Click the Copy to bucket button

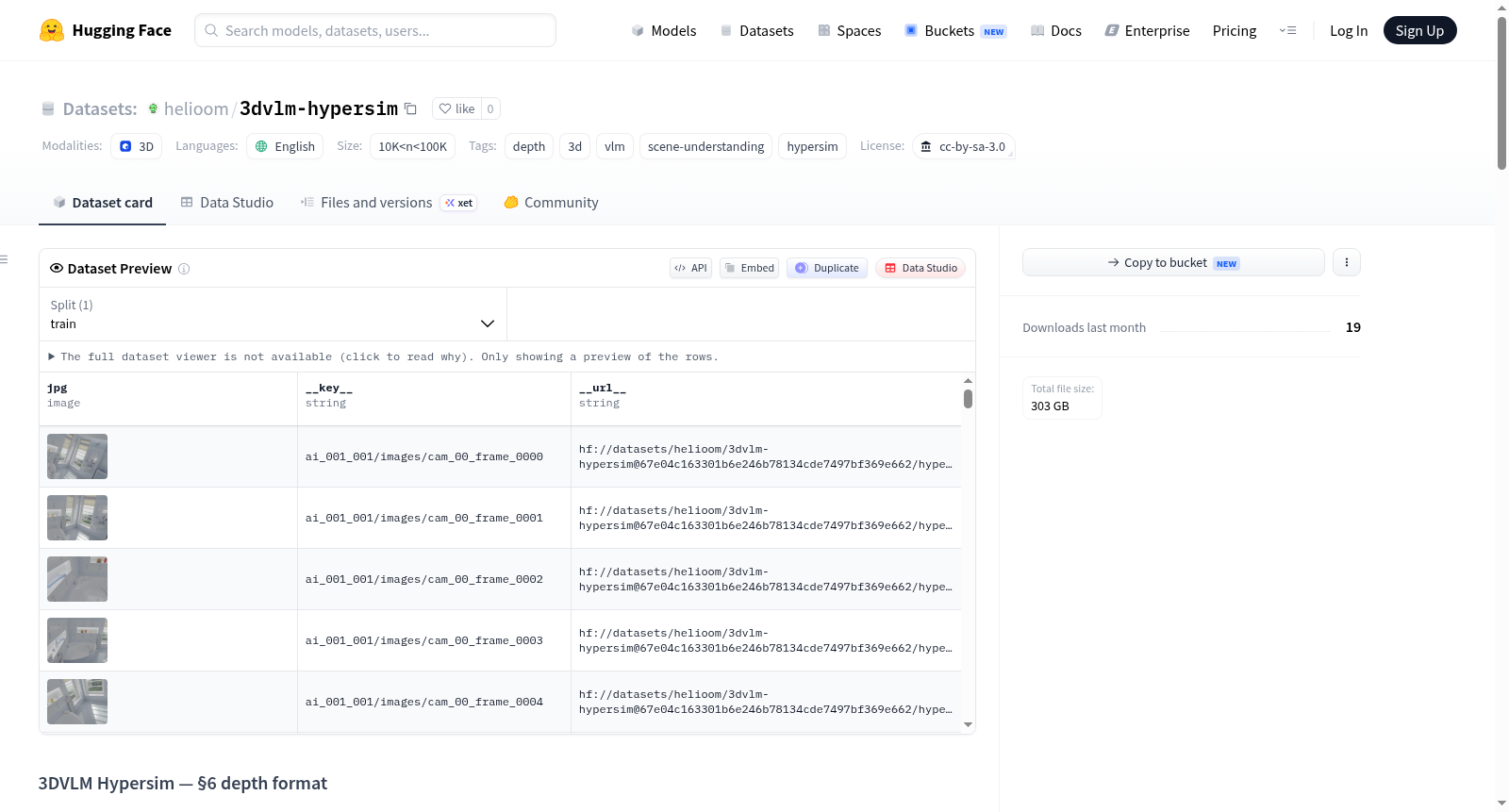pyautogui.click(x=1173, y=262)
